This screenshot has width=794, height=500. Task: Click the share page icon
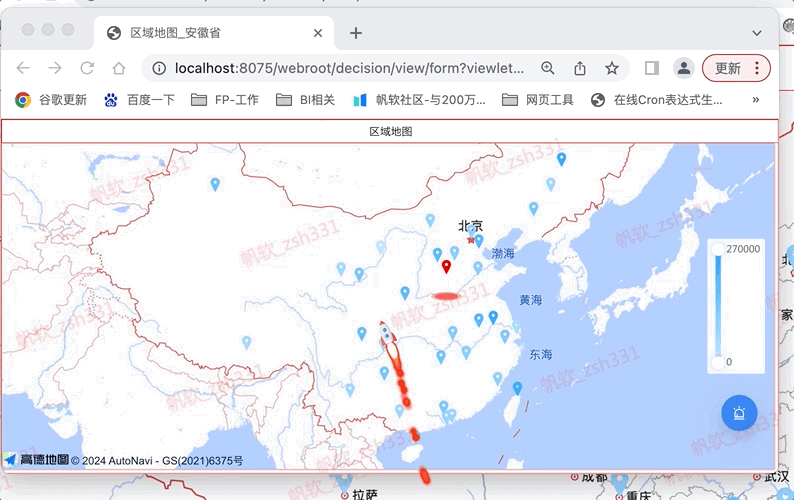coord(580,68)
